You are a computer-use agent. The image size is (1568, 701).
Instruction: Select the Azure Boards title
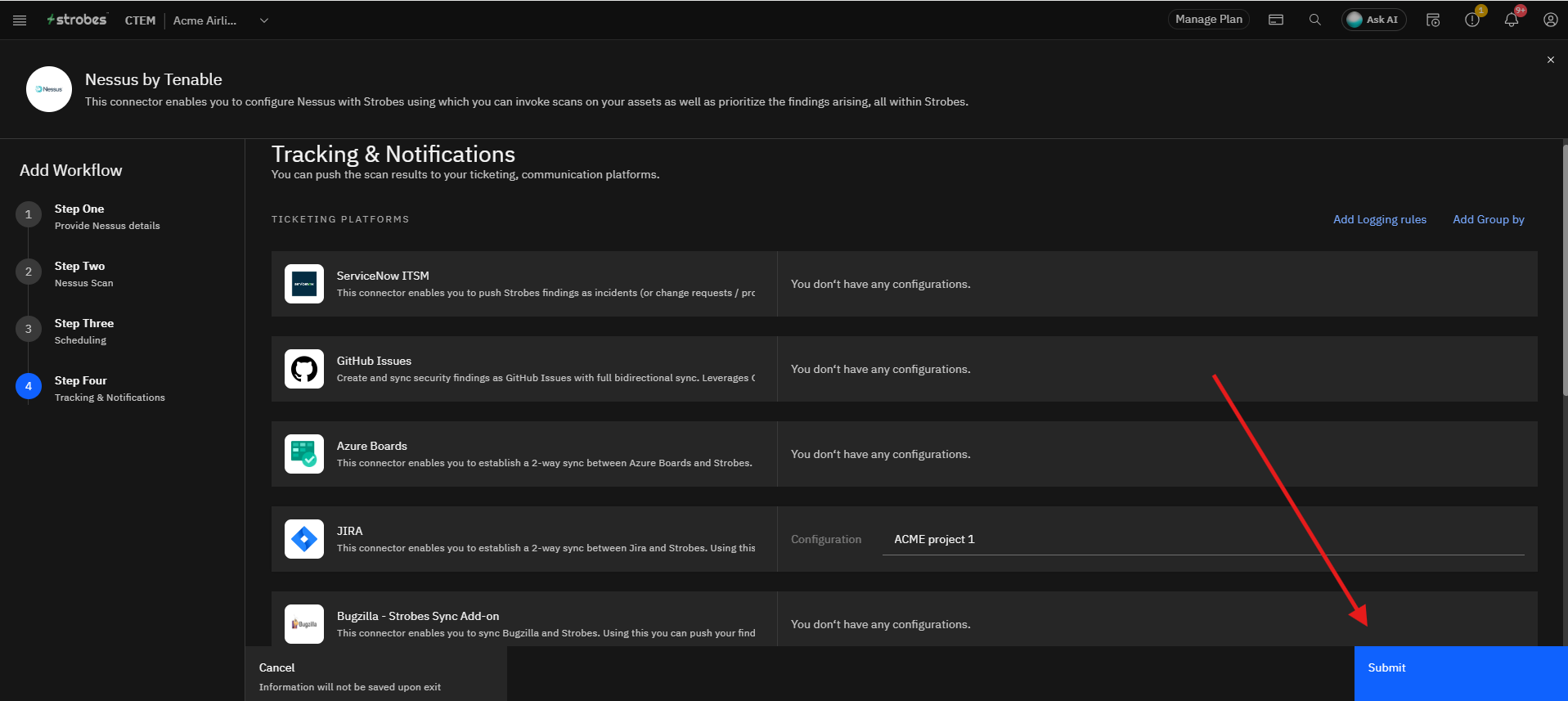pos(371,446)
